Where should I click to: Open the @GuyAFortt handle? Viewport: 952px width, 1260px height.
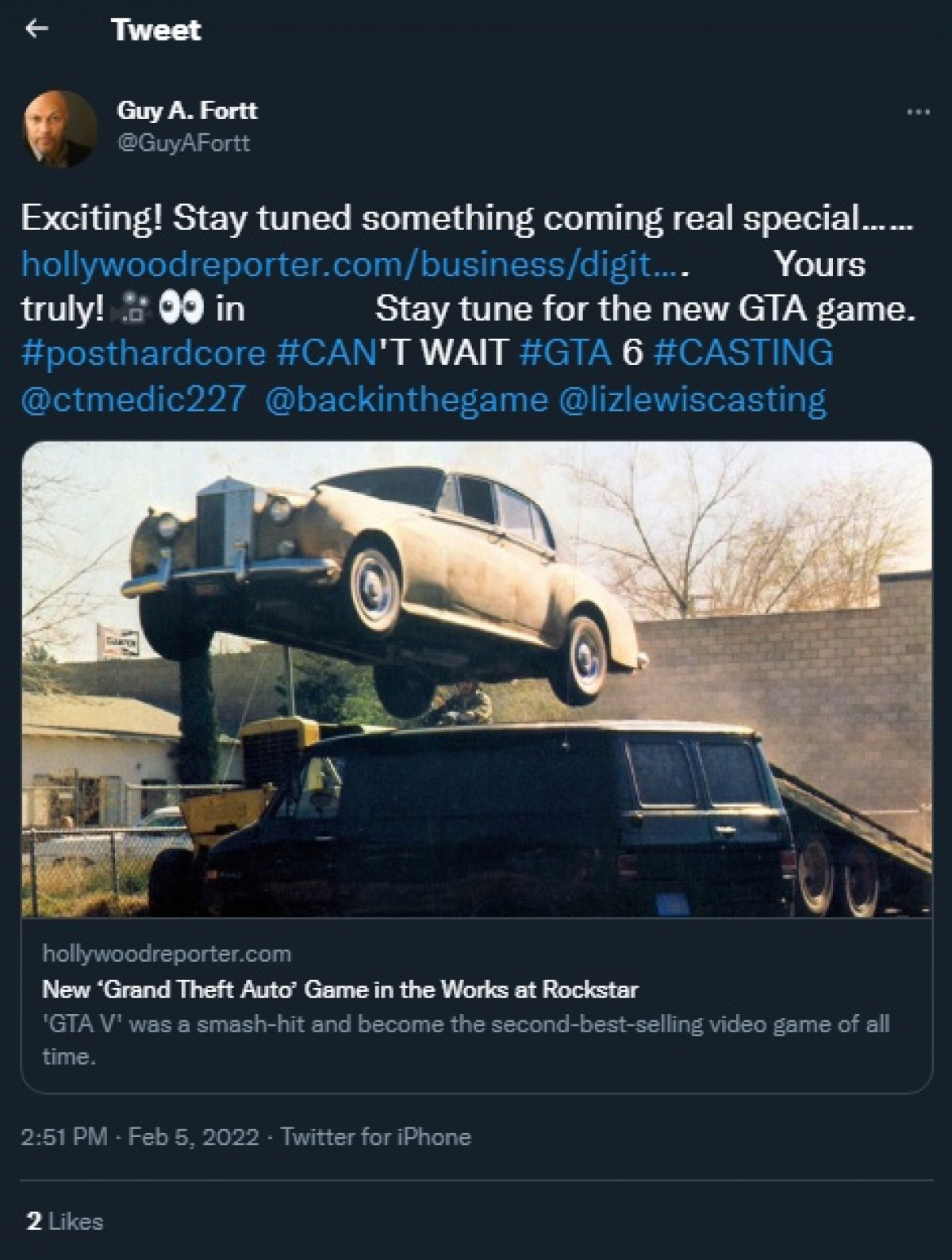click(183, 143)
